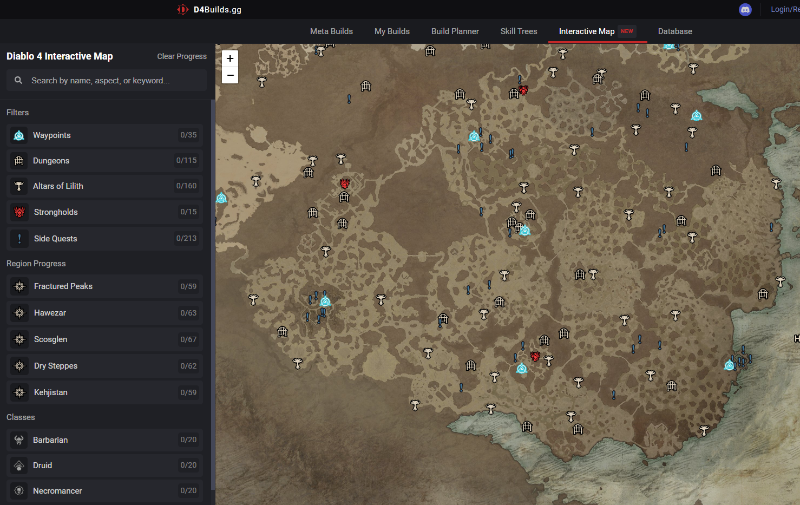The width and height of the screenshot is (800, 505).
Task: Select Scosglen region progress
Action: click(x=105, y=339)
